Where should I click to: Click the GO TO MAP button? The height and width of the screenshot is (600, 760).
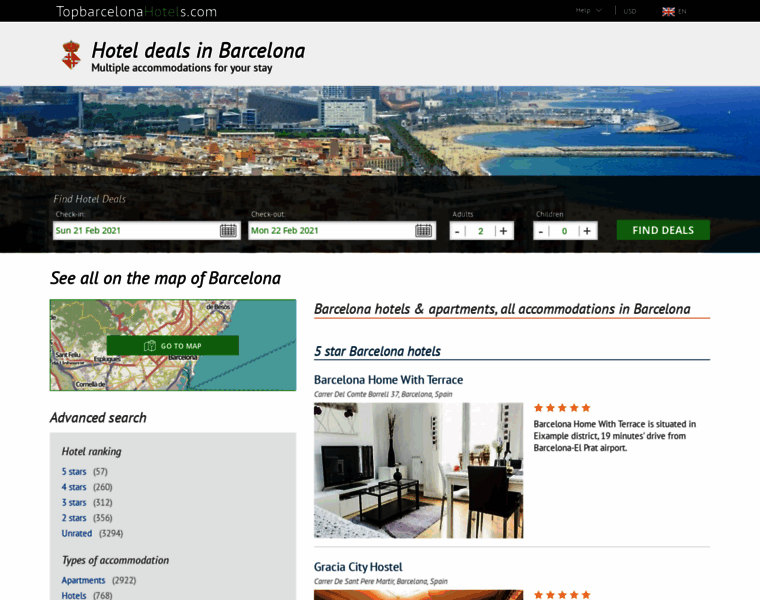tap(173, 346)
